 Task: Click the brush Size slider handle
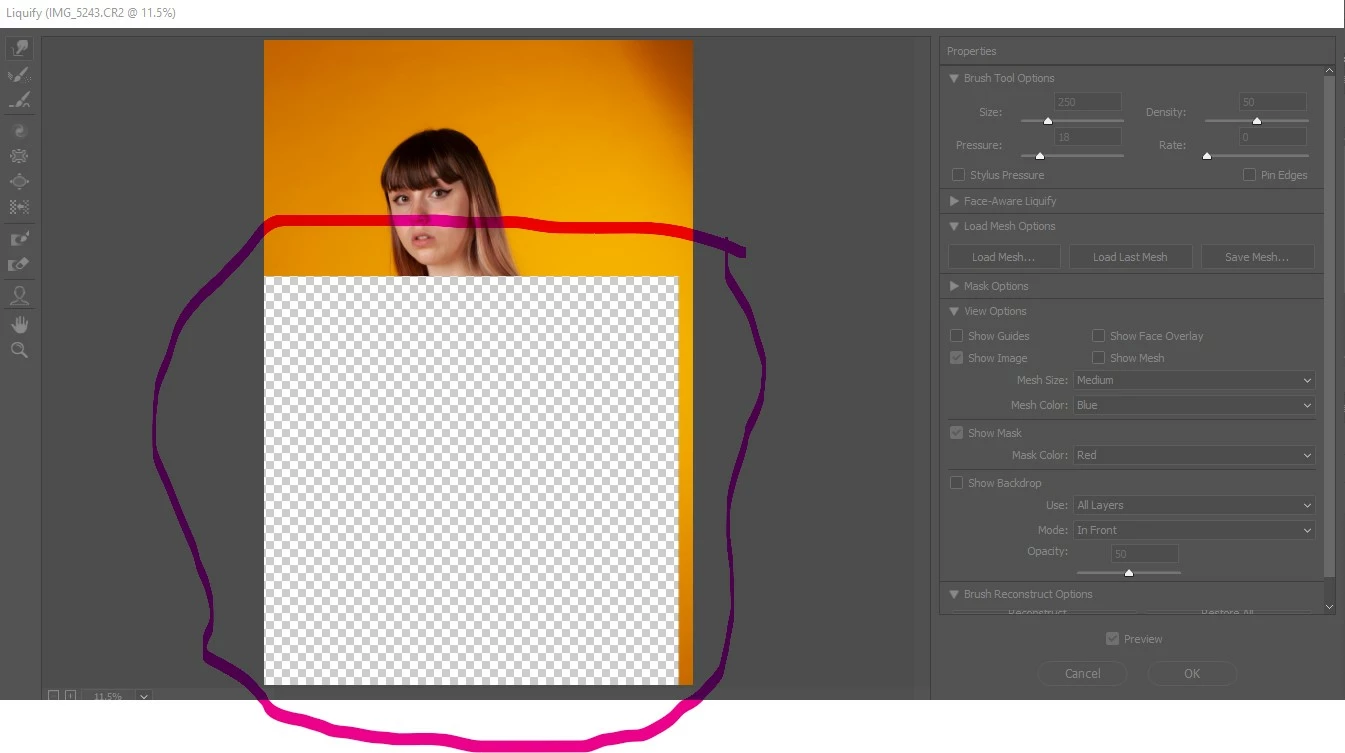(1048, 121)
